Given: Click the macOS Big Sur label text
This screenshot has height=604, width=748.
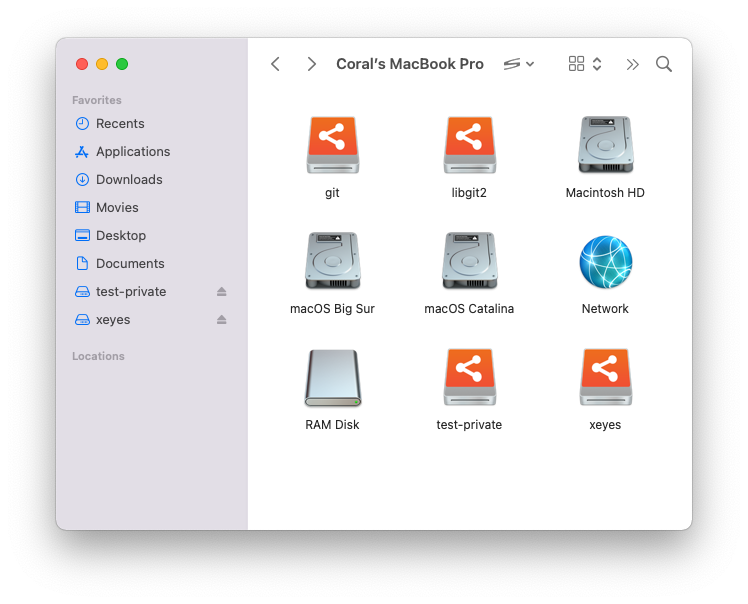Looking at the screenshot, I should (x=332, y=309).
